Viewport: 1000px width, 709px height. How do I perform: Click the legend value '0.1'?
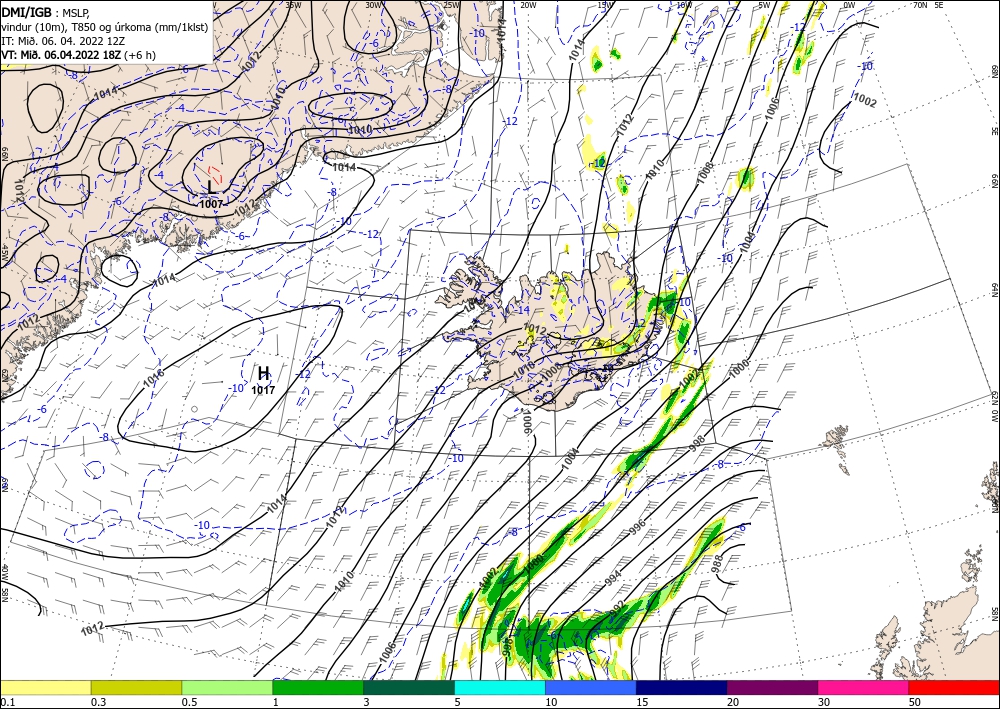click(6, 702)
